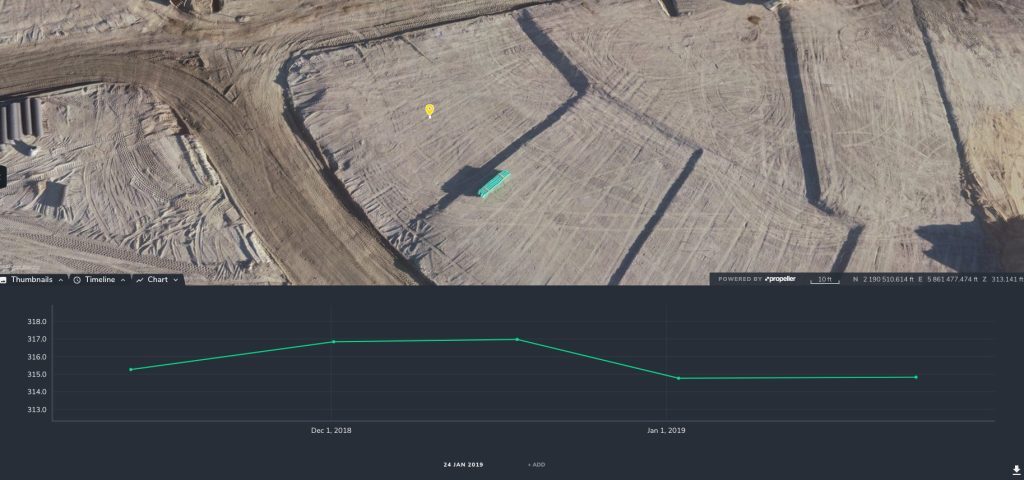Click the 315.0 y-axis value
1024x480 pixels.
coord(37,375)
